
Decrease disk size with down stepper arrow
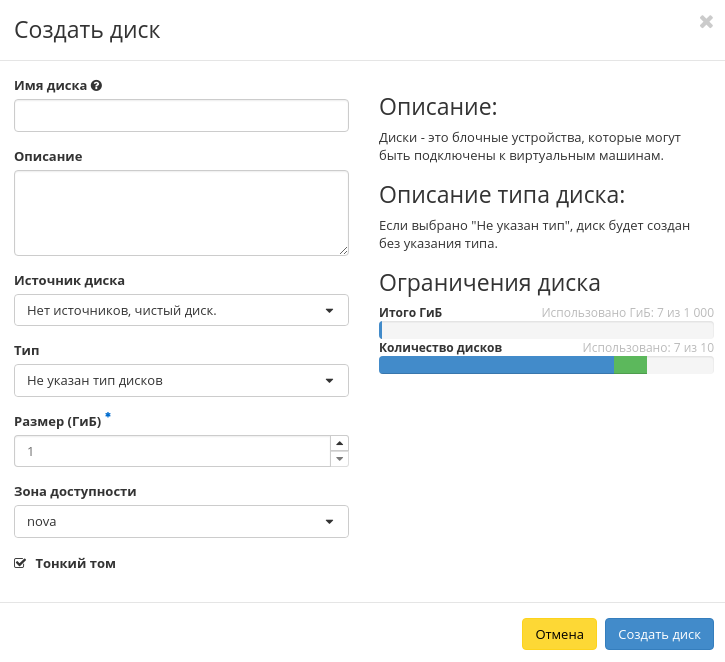[339, 459]
